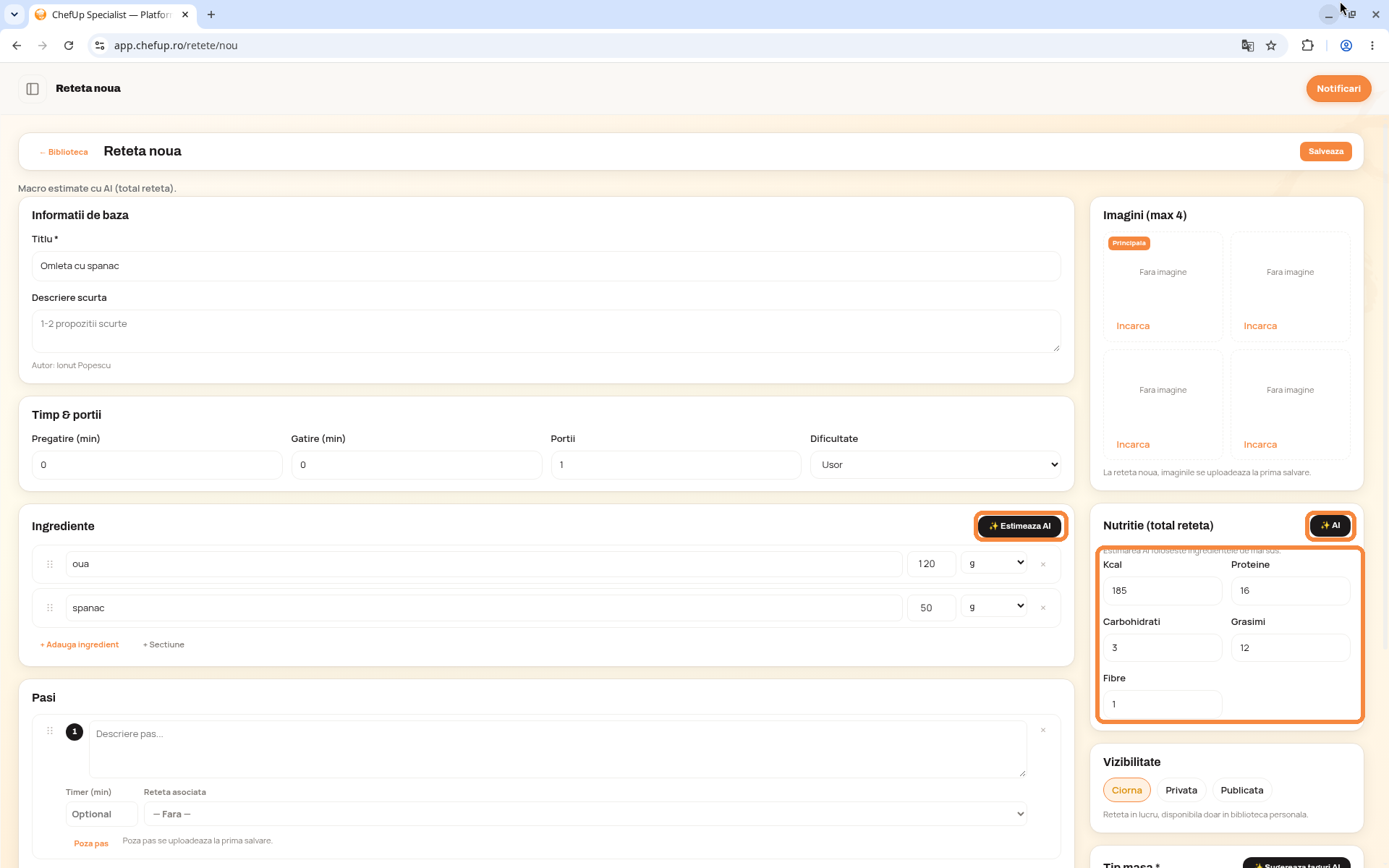Click the Salveaza button

(1326, 152)
